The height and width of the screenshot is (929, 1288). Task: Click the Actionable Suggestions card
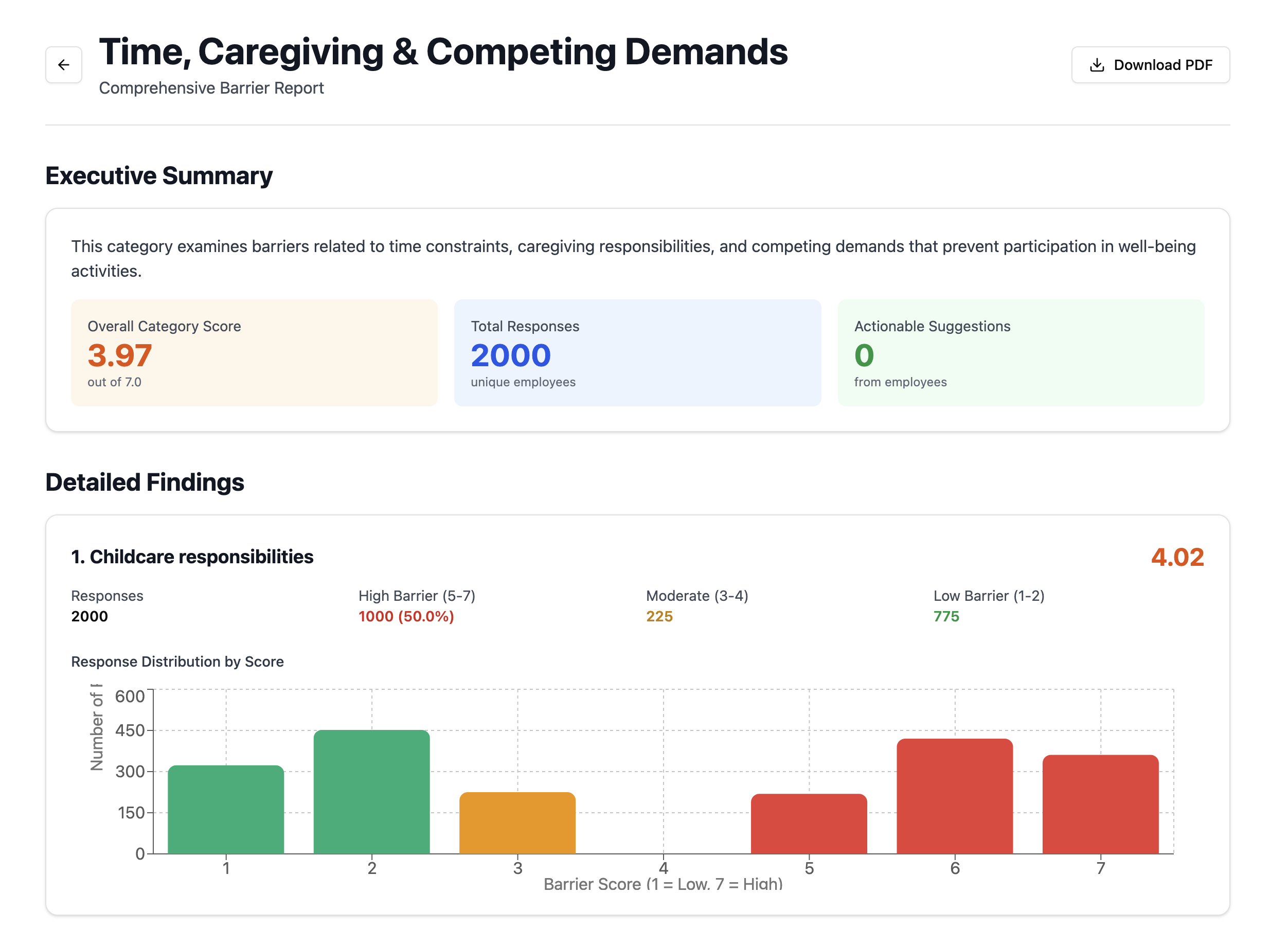pos(1020,352)
